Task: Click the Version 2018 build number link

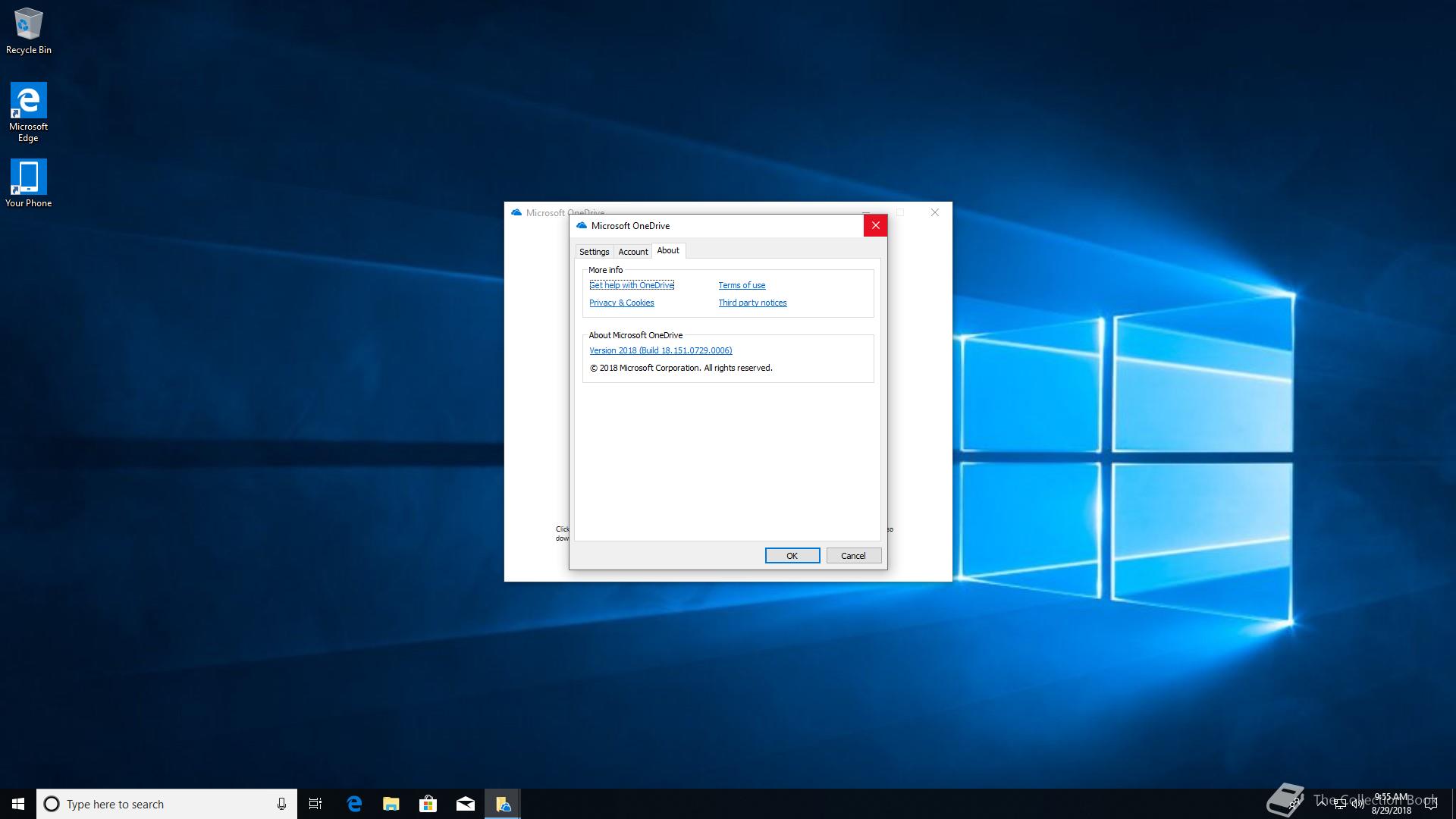Action: pos(661,350)
